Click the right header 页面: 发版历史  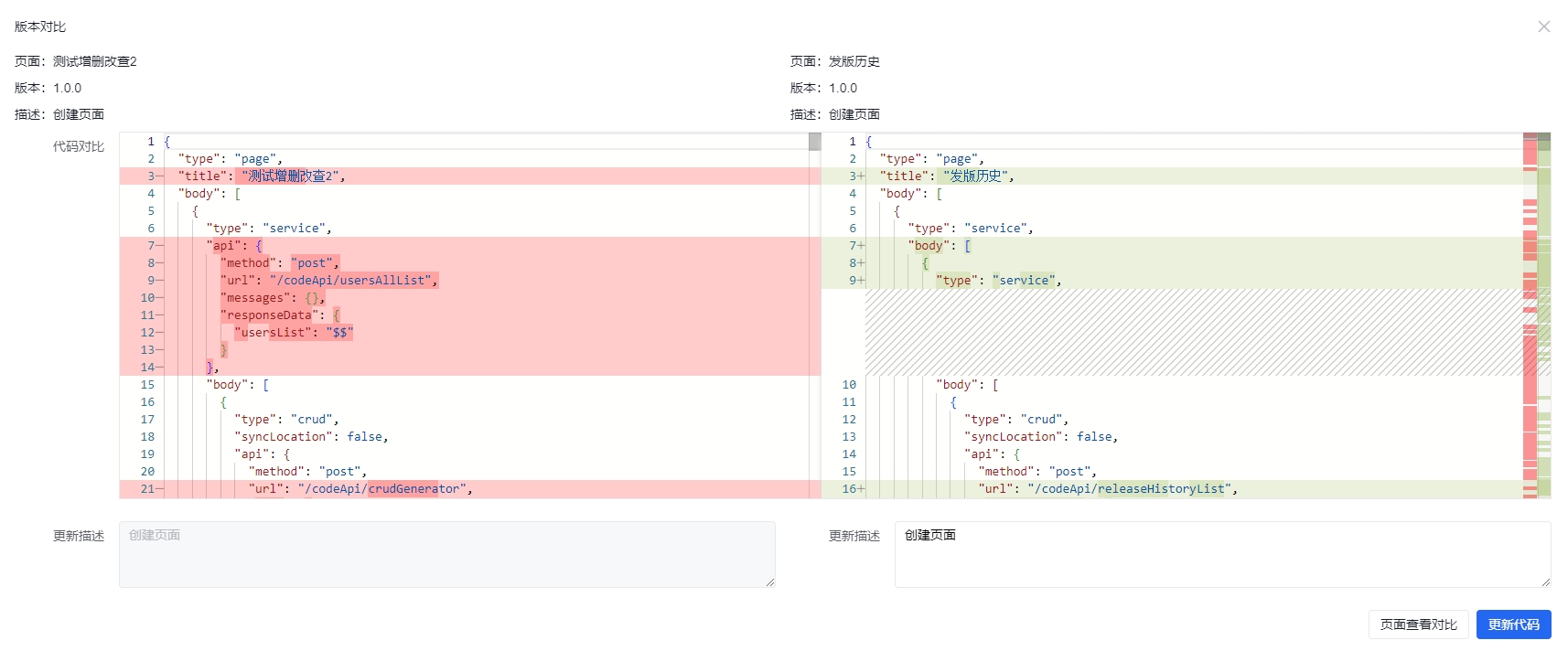[835, 61]
